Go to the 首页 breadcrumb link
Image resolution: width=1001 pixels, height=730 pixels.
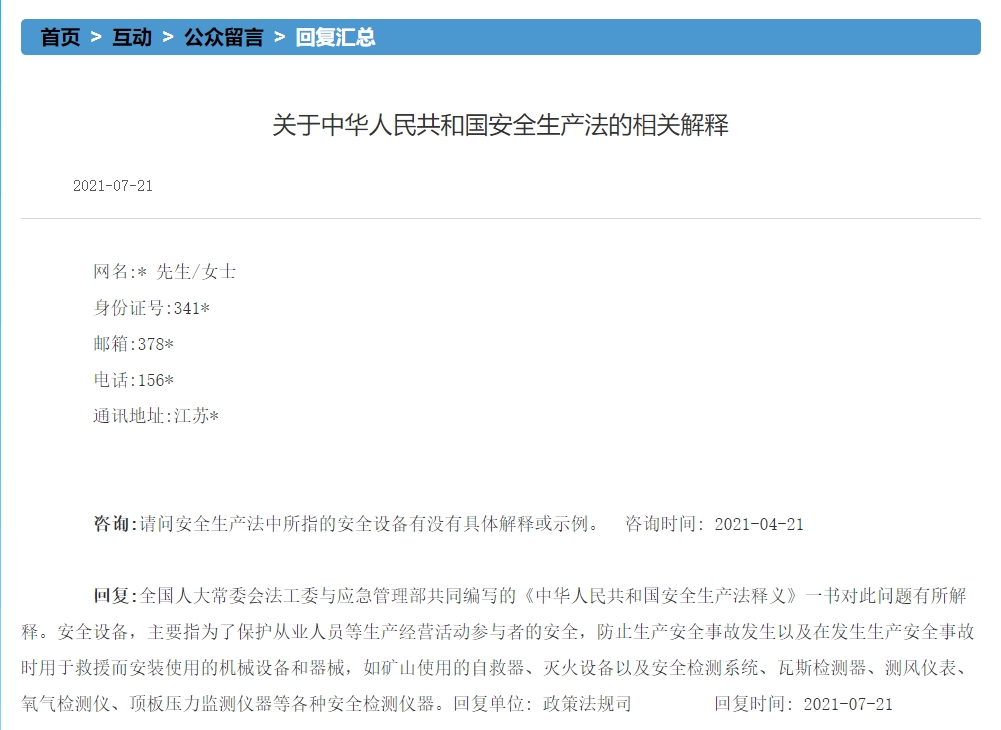(x=61, y=37)
